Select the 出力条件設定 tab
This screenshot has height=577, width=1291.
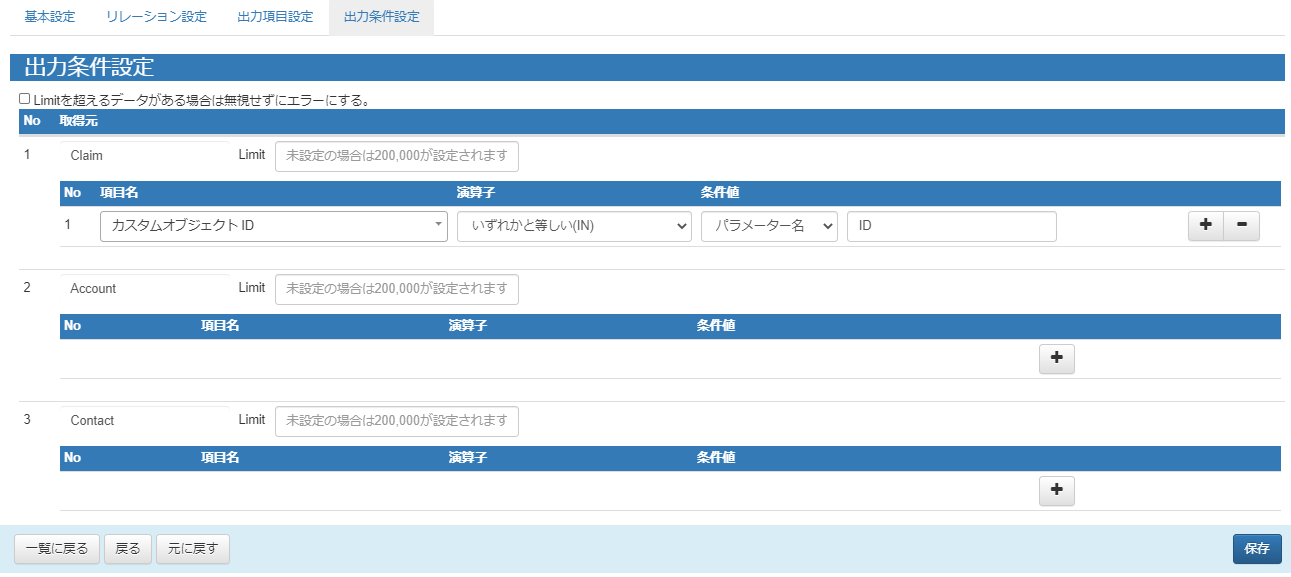click(x=381, y=17)
